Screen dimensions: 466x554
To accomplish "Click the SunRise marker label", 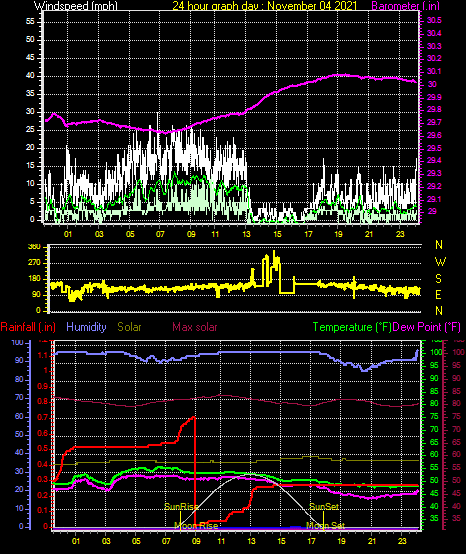I will [181, 507].
